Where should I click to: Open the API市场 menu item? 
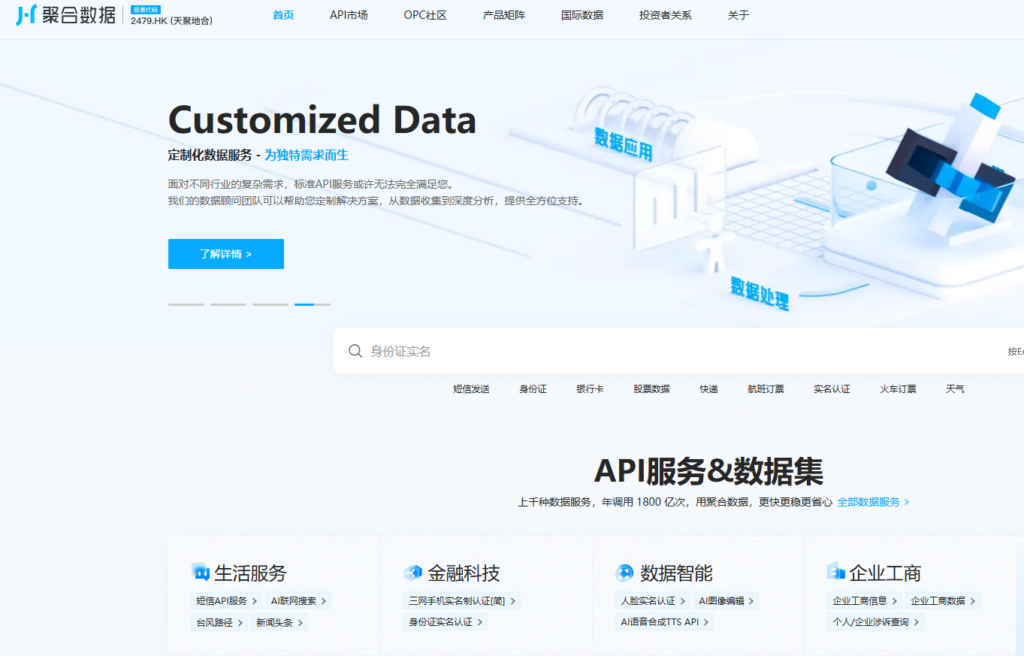click(x=349, y=15)
